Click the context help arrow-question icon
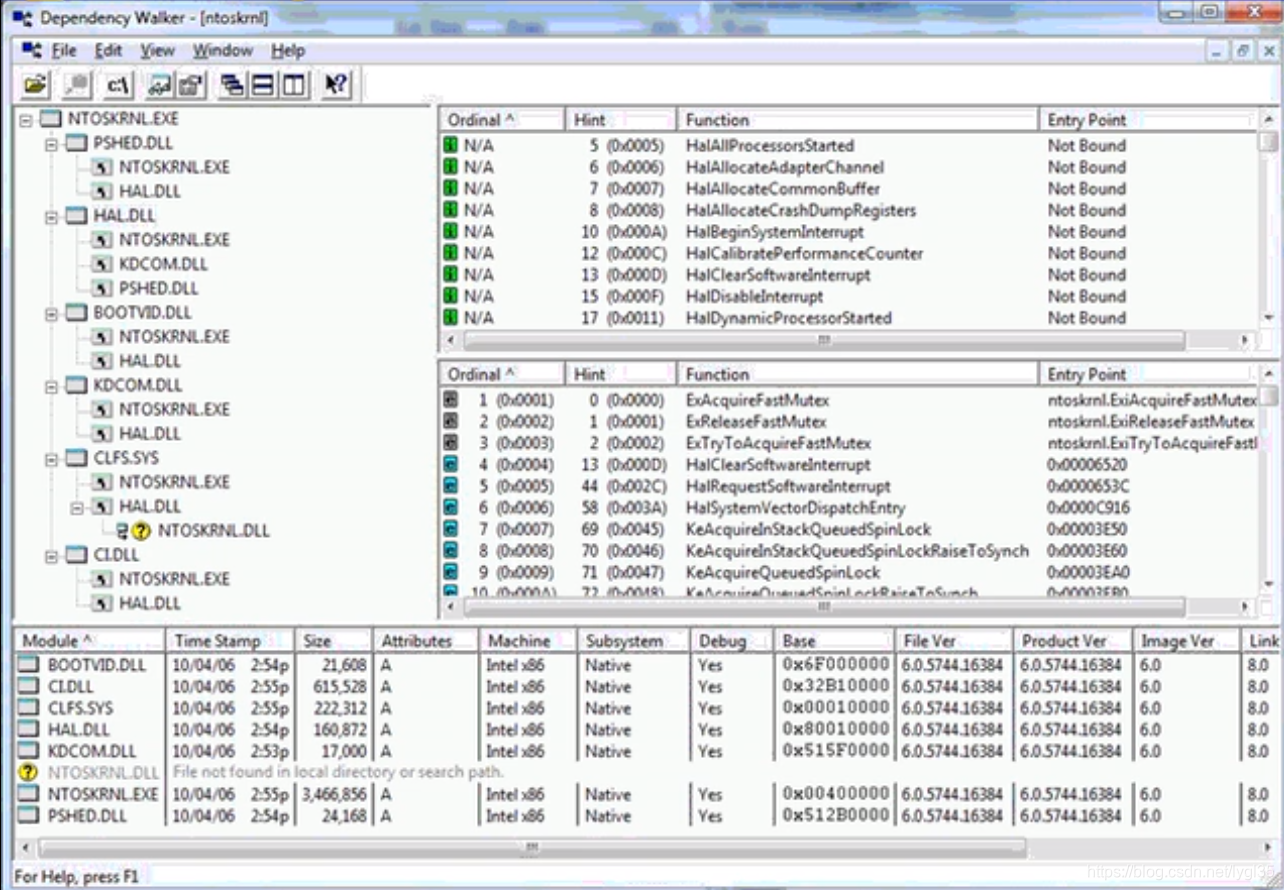1284x890 pixels. click(336, 85)
